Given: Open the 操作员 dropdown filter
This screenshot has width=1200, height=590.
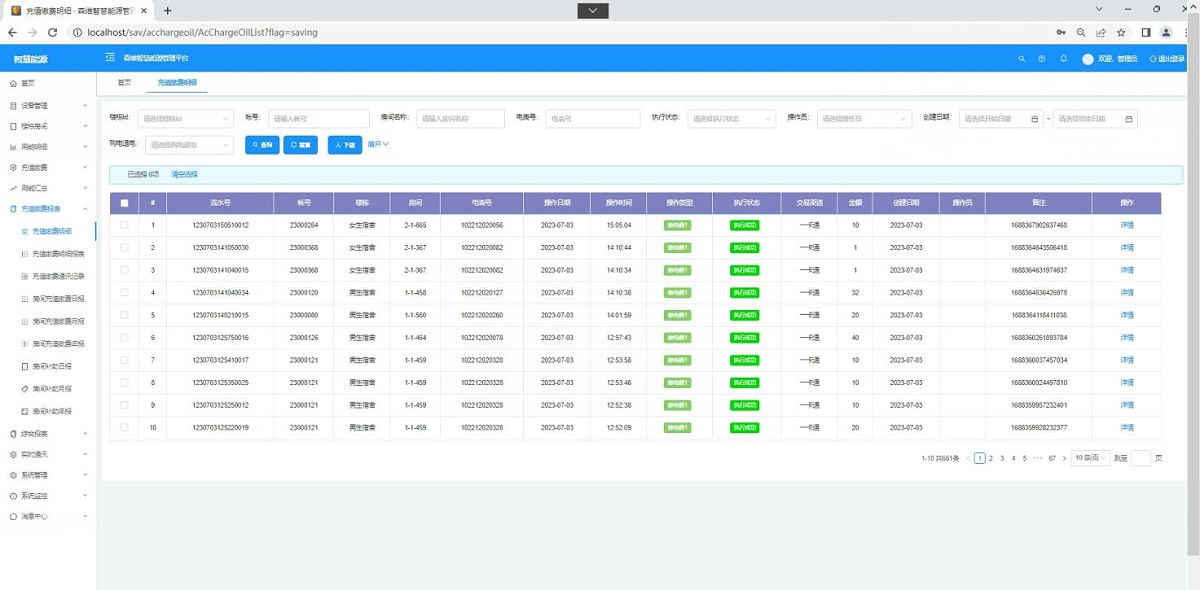Looking at the screenshot, I should (864, 119).
